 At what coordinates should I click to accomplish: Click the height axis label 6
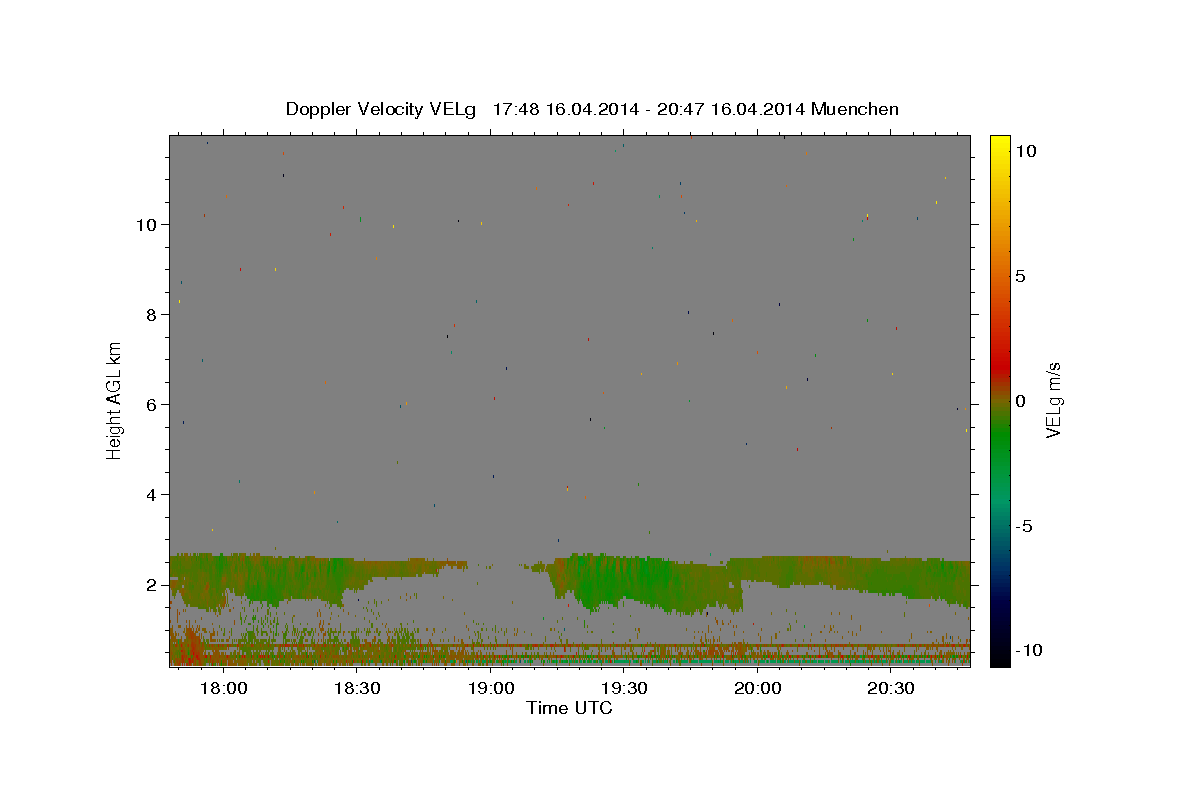[152, 405]
